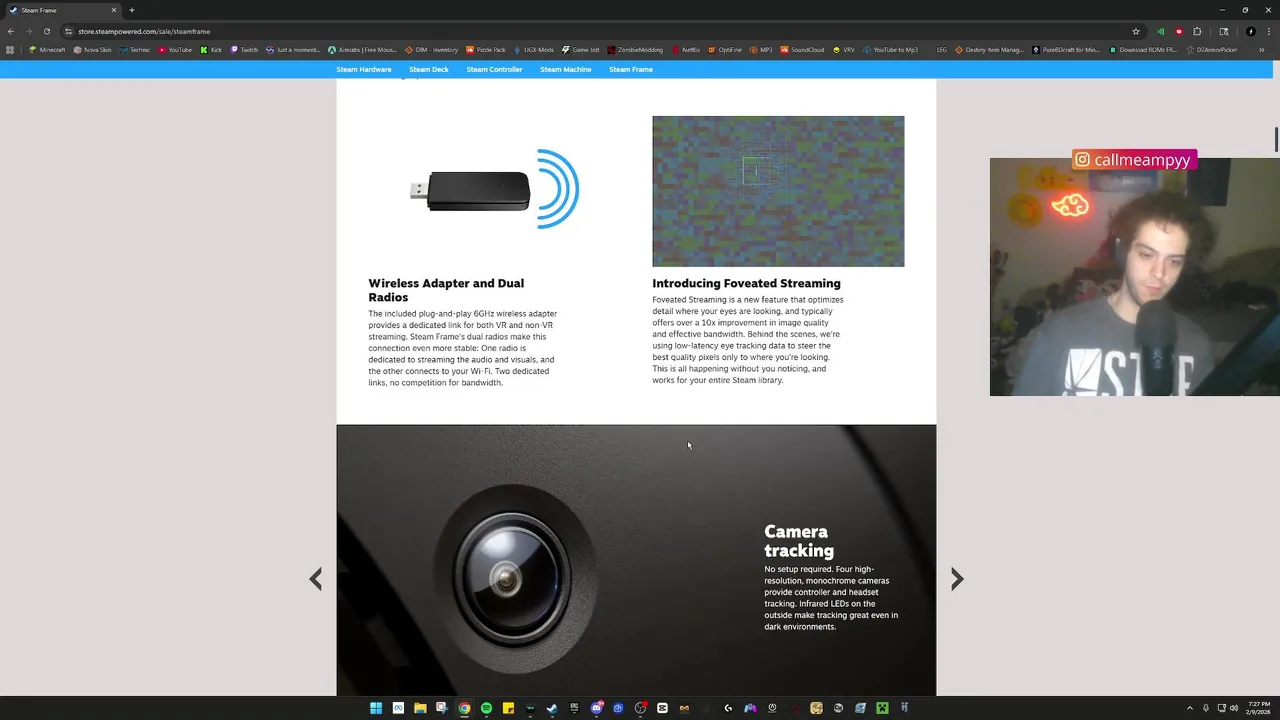Click the Camera tracking heading
Viewport: 1280px width, 720px height.
(x=799, y=541)
